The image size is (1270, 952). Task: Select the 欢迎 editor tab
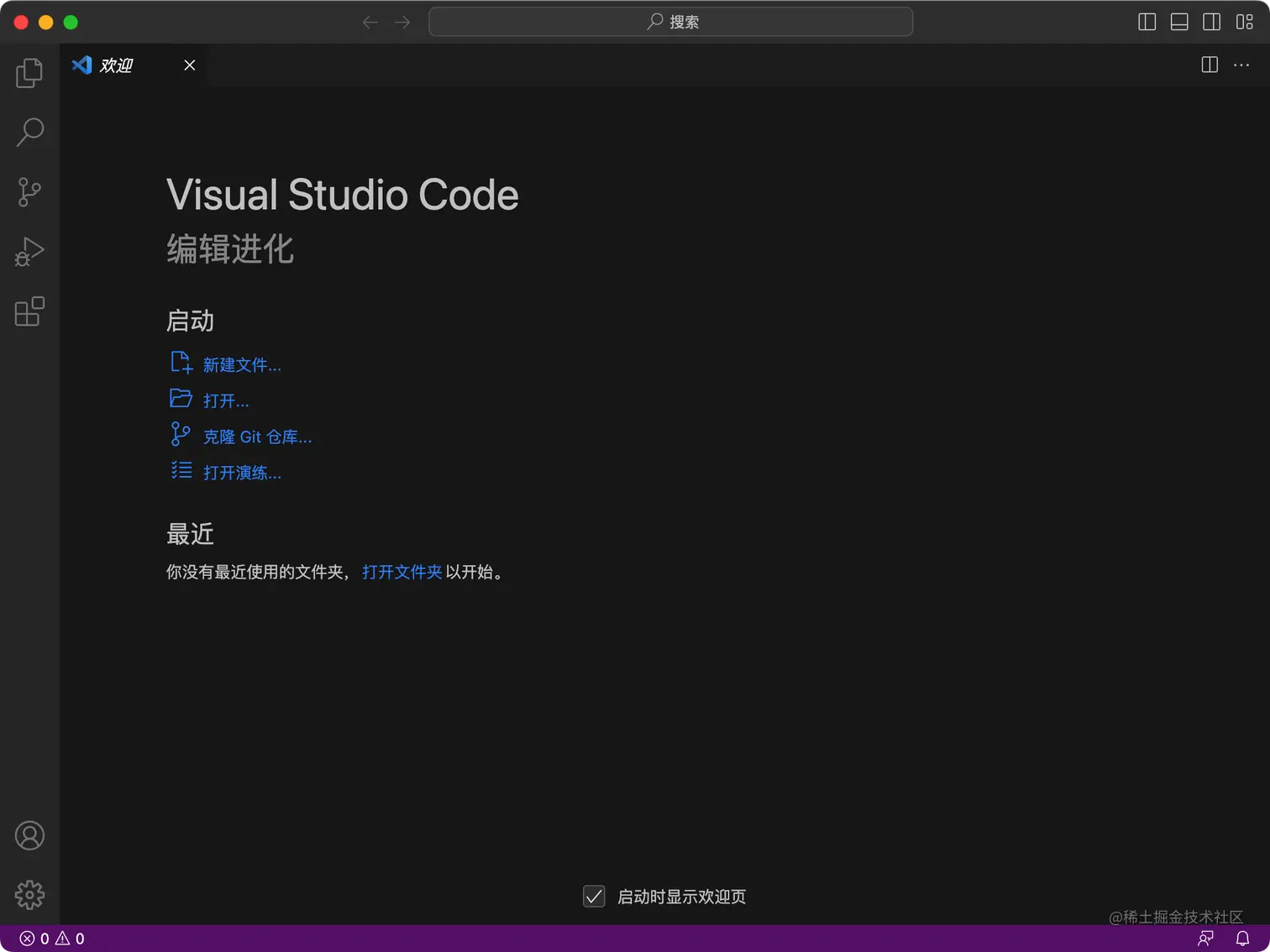(x=134, y=65)
